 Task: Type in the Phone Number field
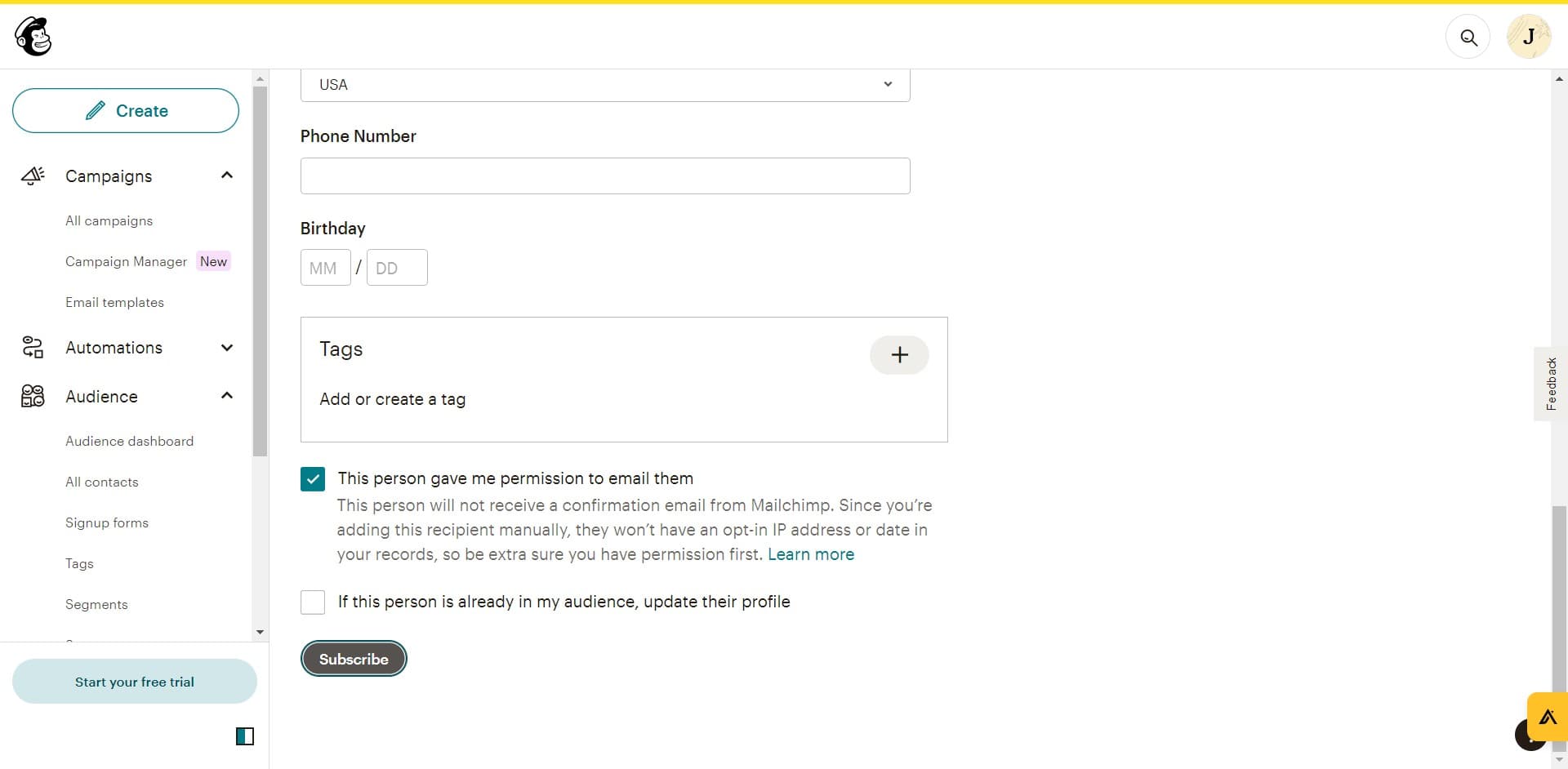tap(604, 176)
